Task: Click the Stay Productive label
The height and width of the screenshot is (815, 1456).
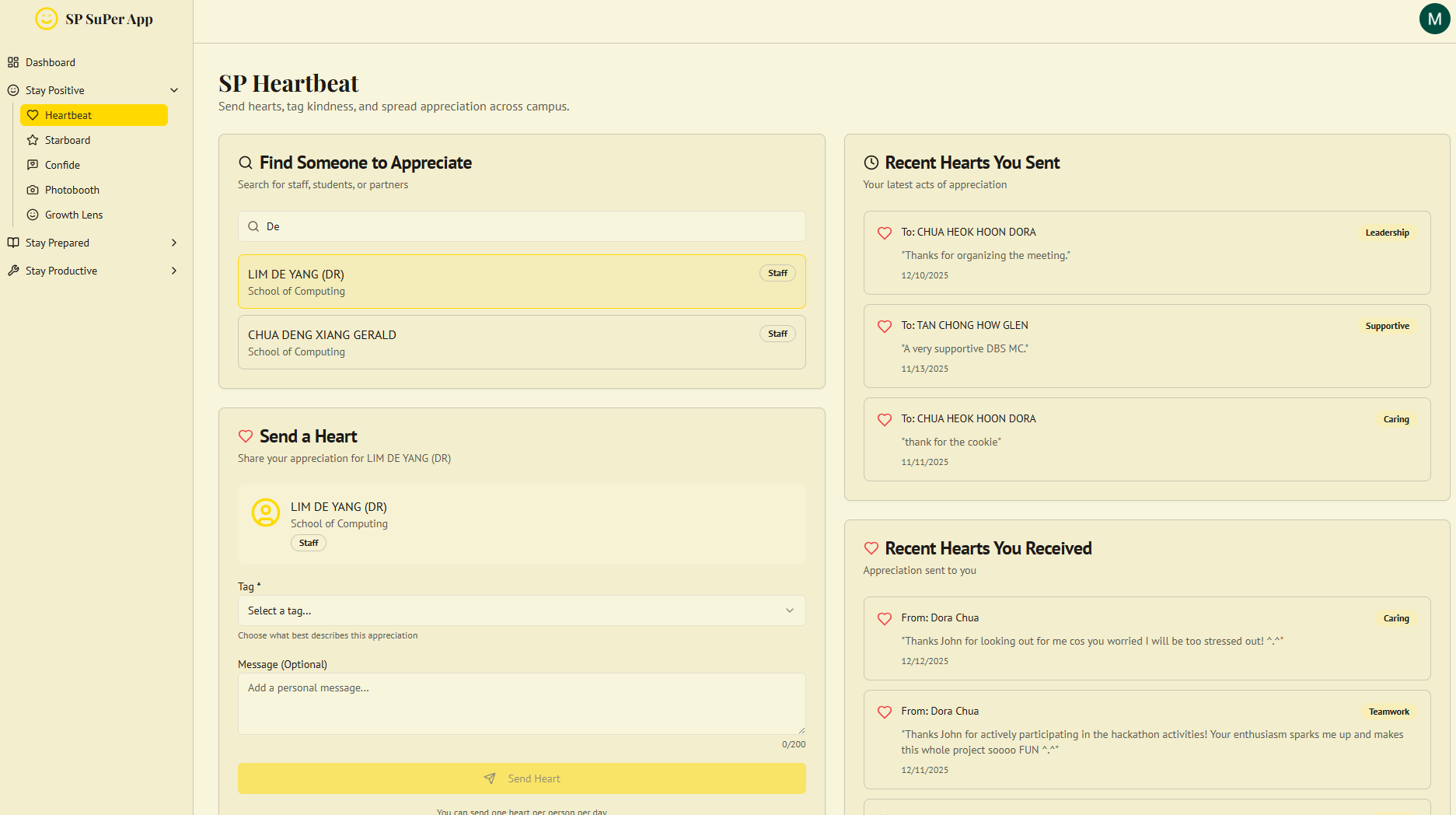Action: tap(61, 271)
